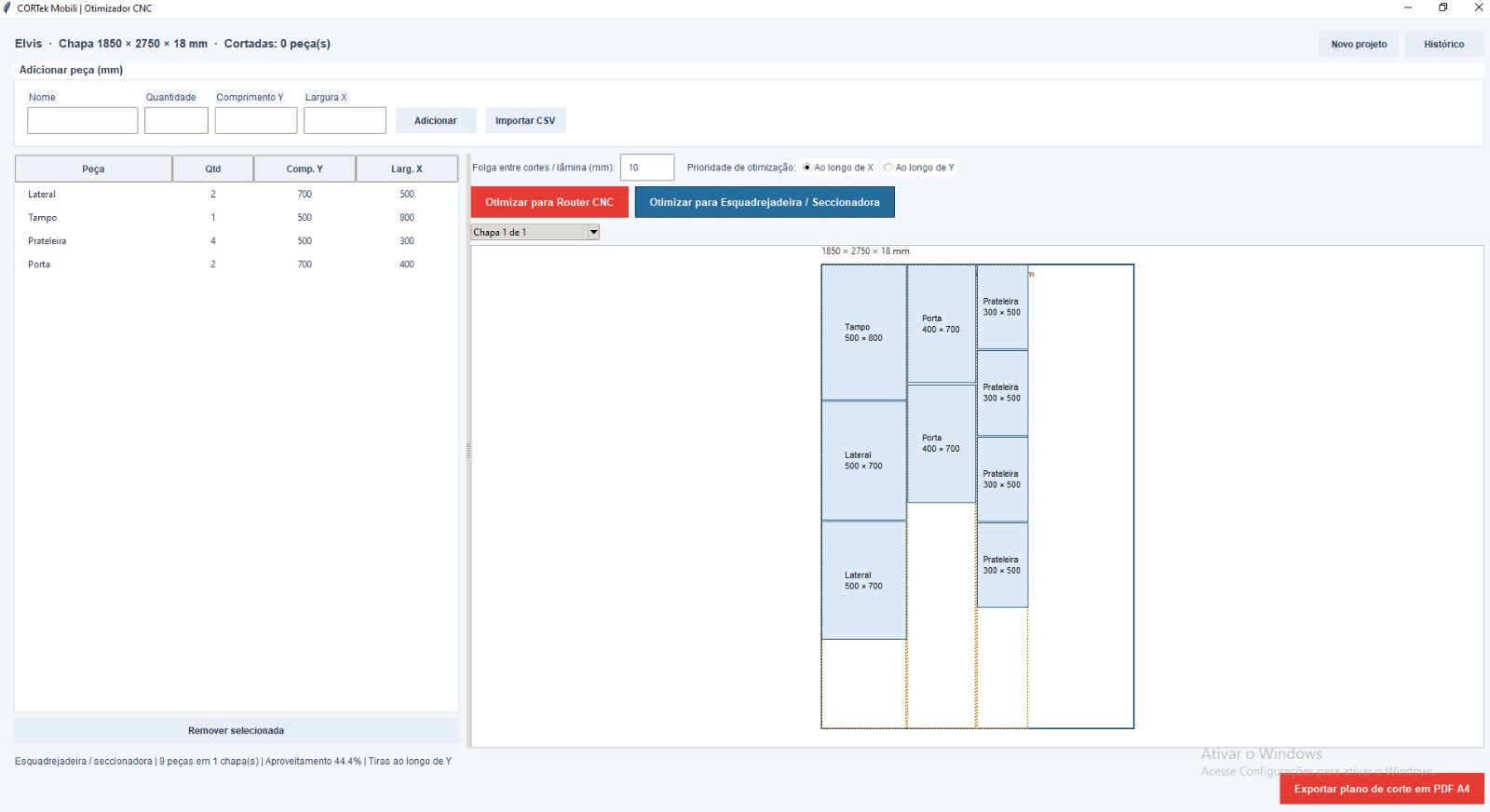Click the CORTek Mobili app icon in title bar

tap(8, 8)
